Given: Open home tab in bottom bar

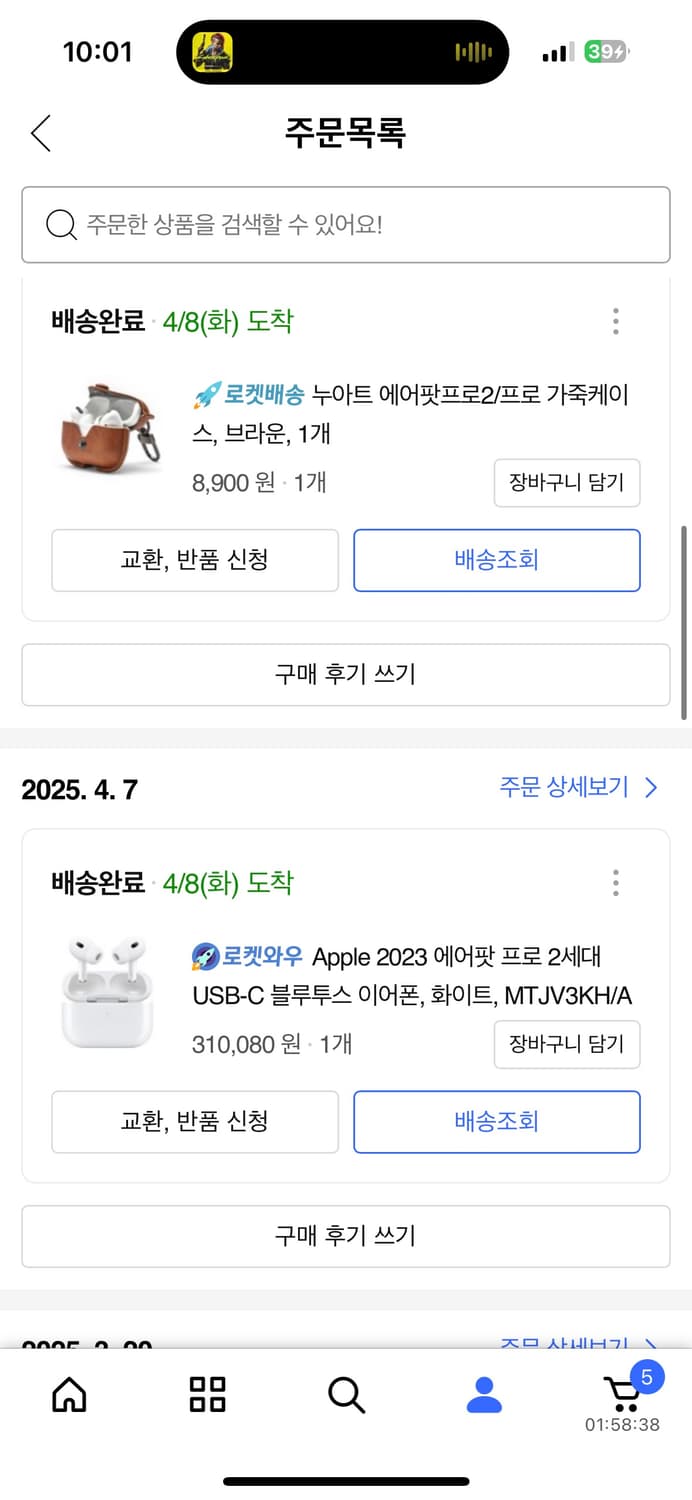Looking at the screenshot, I should tap(69, 1394).
